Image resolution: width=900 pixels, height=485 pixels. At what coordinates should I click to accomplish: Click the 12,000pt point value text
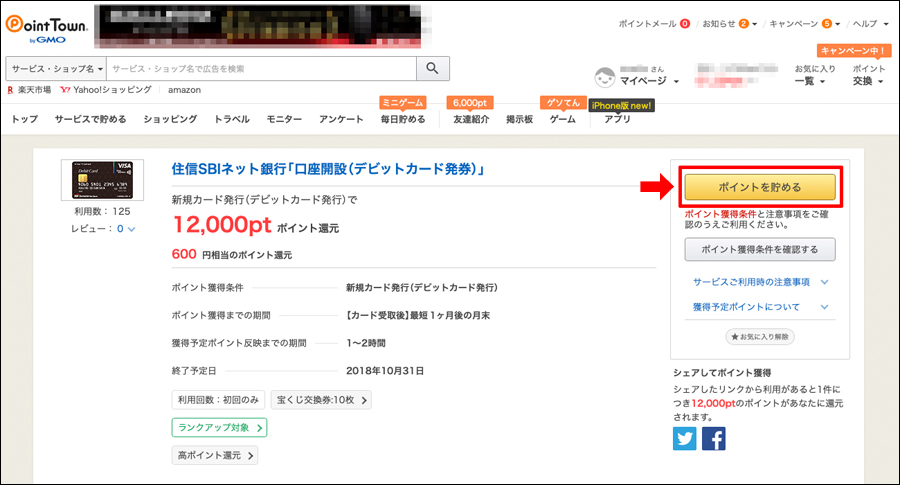coord(222,224)
